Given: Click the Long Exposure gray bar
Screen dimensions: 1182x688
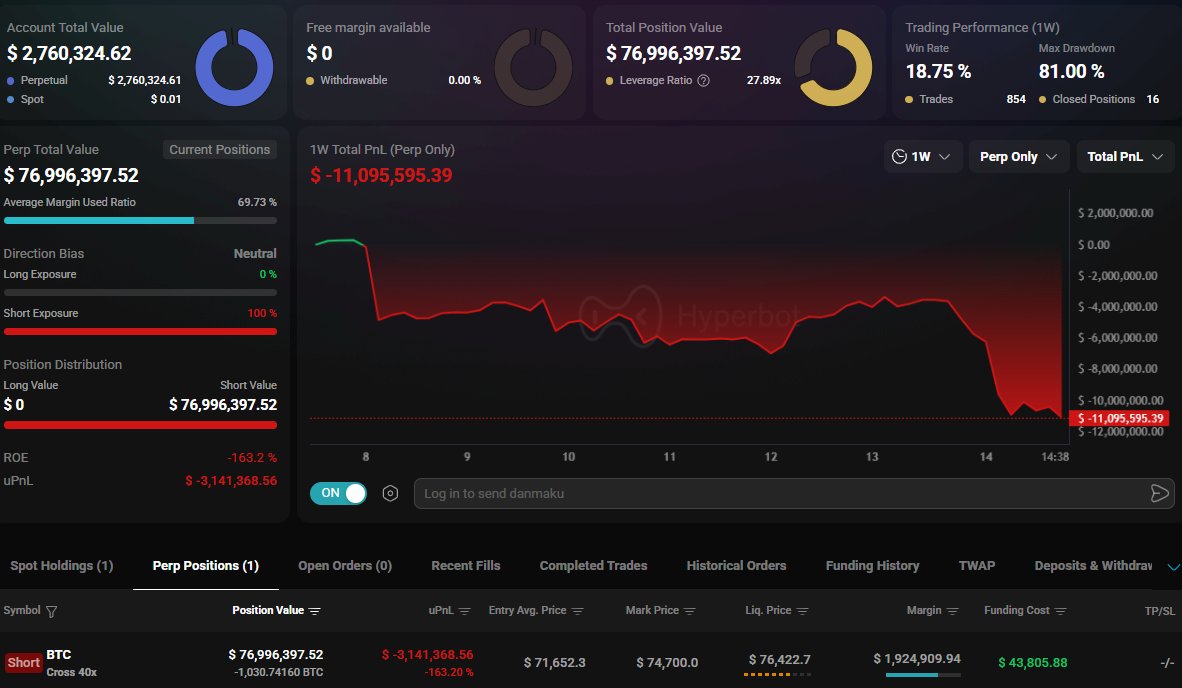Looking at the screenshot, I should 140,292.
